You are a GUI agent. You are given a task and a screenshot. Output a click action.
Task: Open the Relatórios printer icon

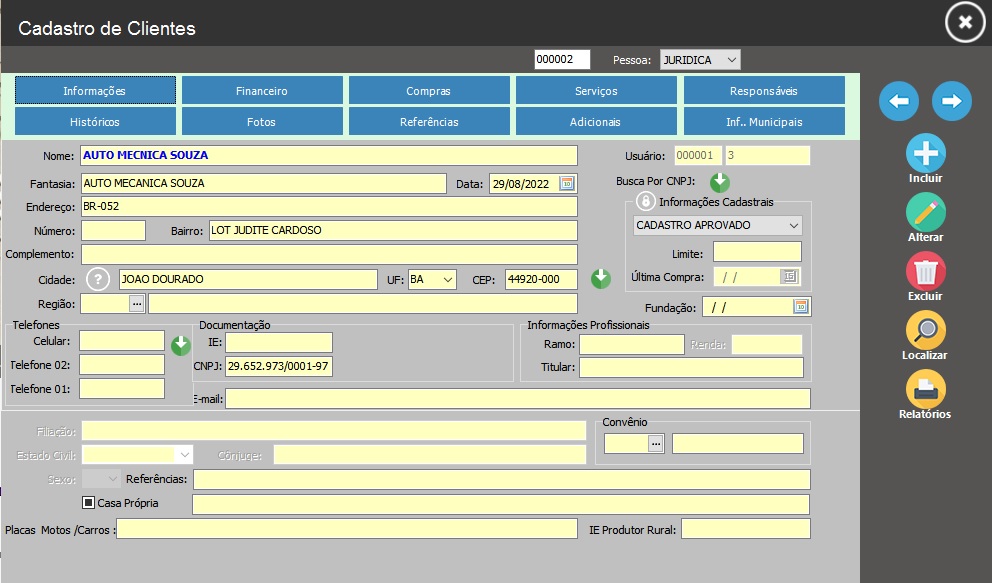coord(926,390)
